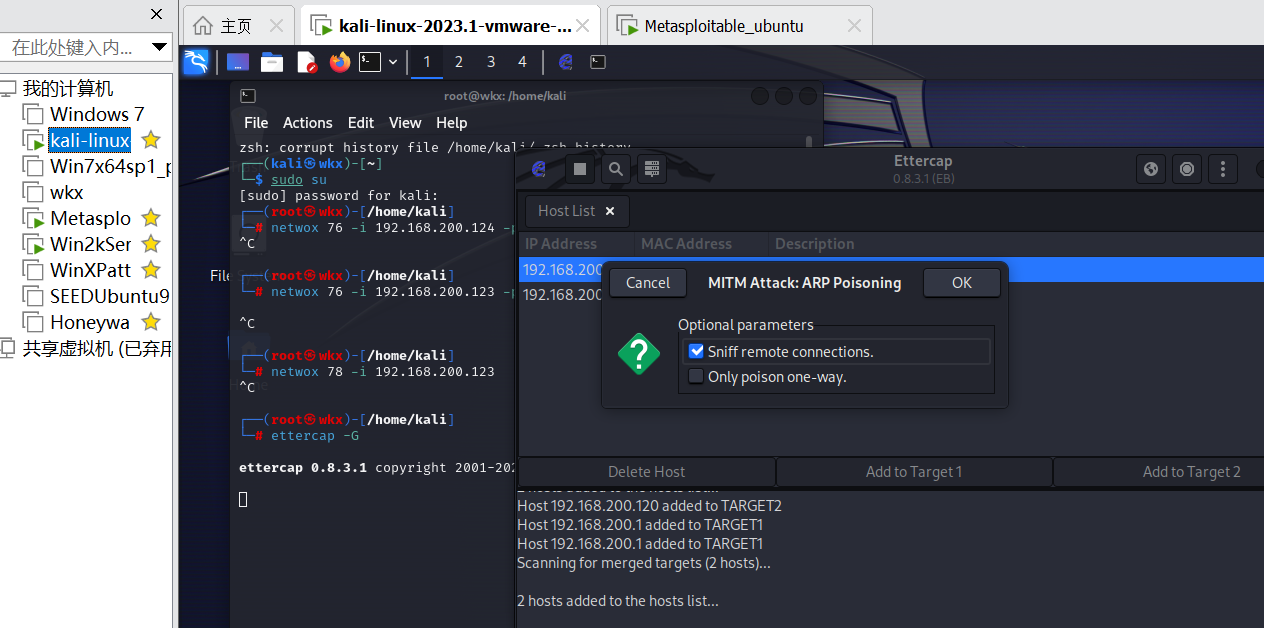Launch Firefox from the Kali panel
Image resolution: width=1264 pixels, height=628 pixels.
tap(340, 62)
